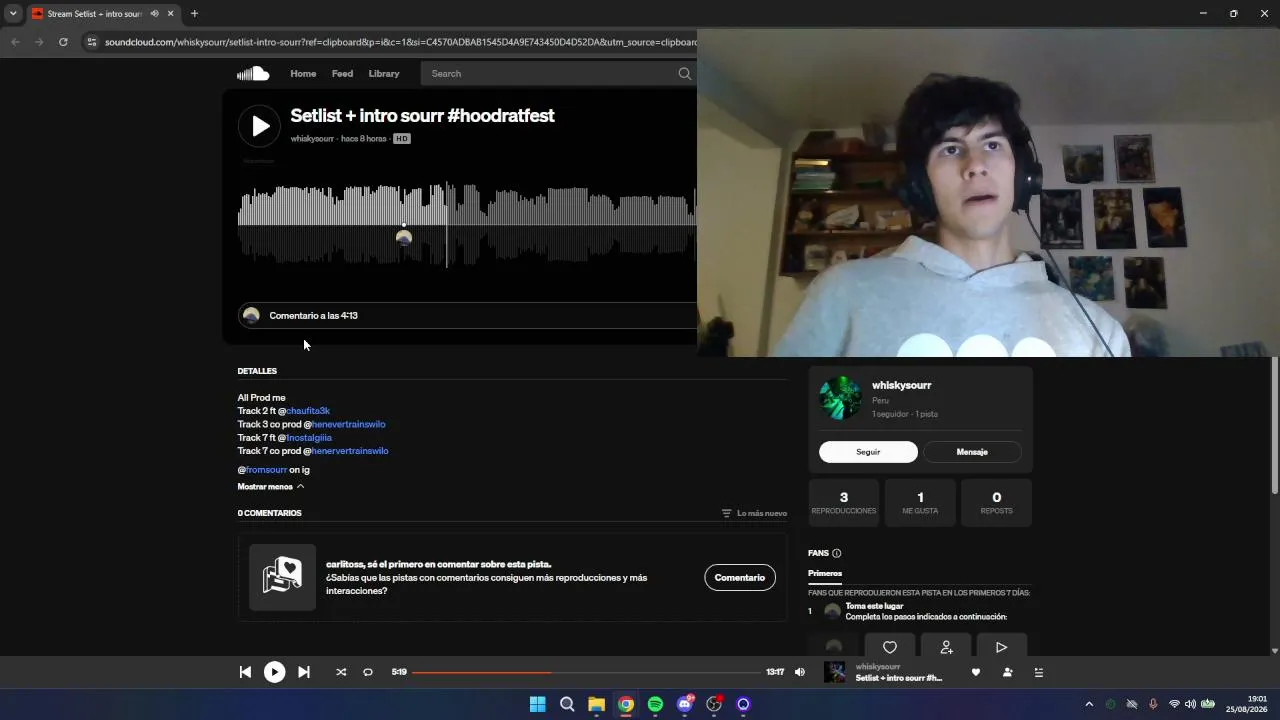The image size is (1280, 720).
Task: Click the commenter avatar on the waveform
Action: pos(404,237)
